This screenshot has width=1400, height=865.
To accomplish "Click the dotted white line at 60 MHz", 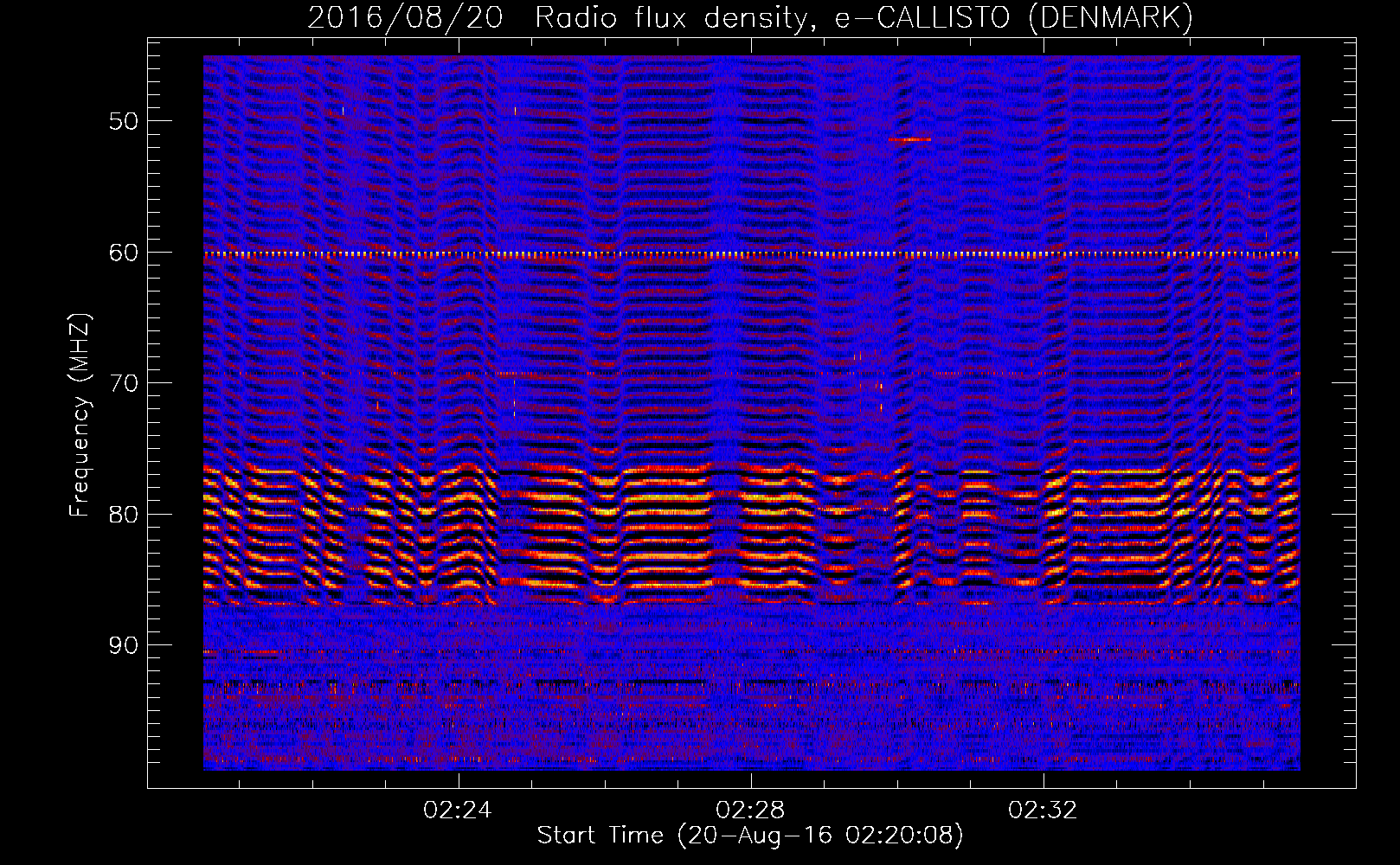I will point(752,254).
